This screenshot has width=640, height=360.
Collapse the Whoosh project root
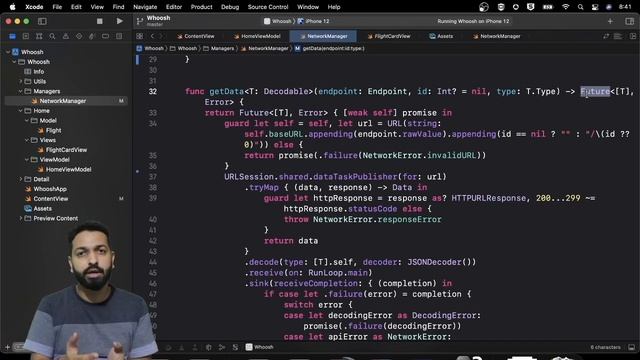coord(8,52)
